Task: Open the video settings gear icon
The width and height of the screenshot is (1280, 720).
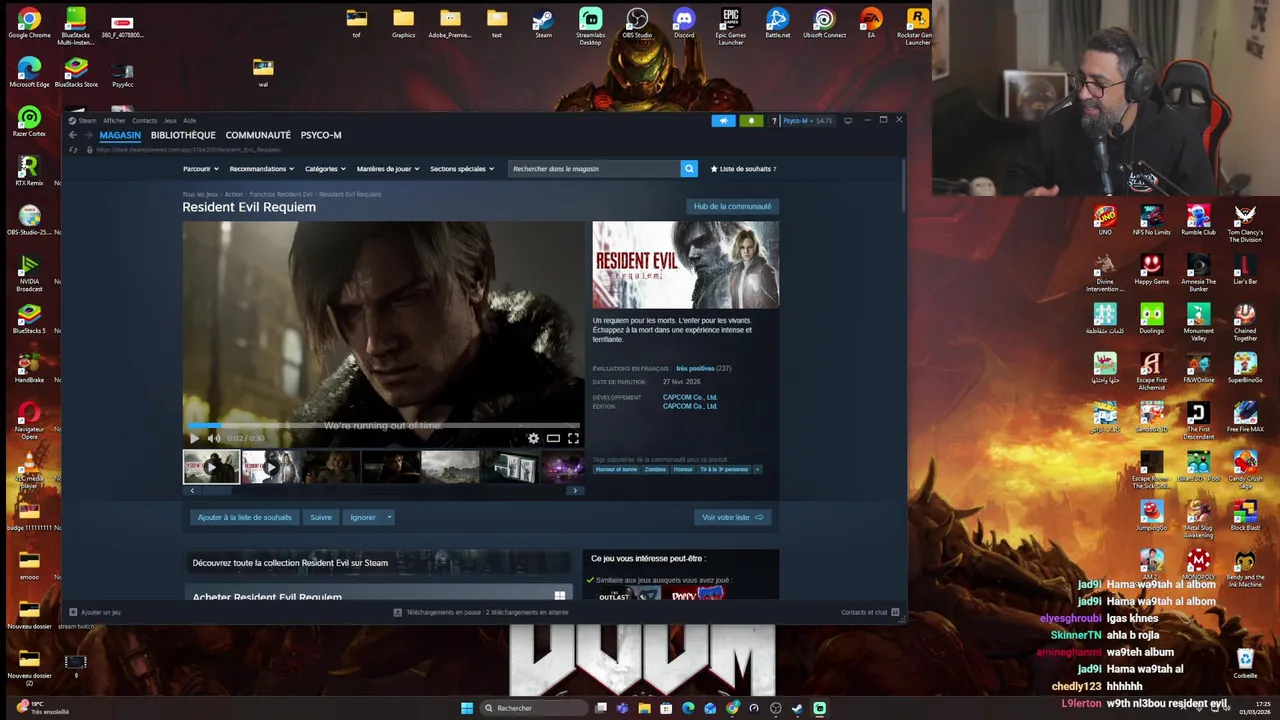Action: tap(533, 438)
